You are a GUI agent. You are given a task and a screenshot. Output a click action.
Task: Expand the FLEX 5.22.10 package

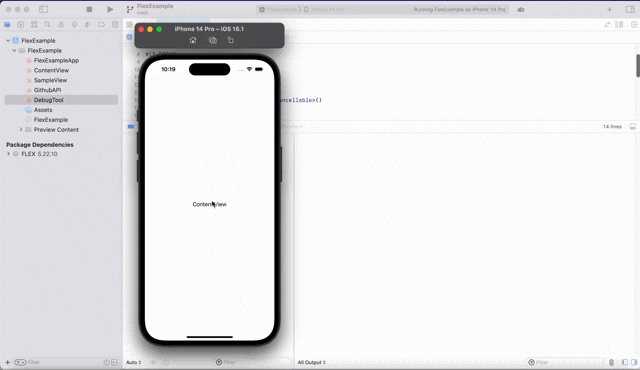(8, 154)
